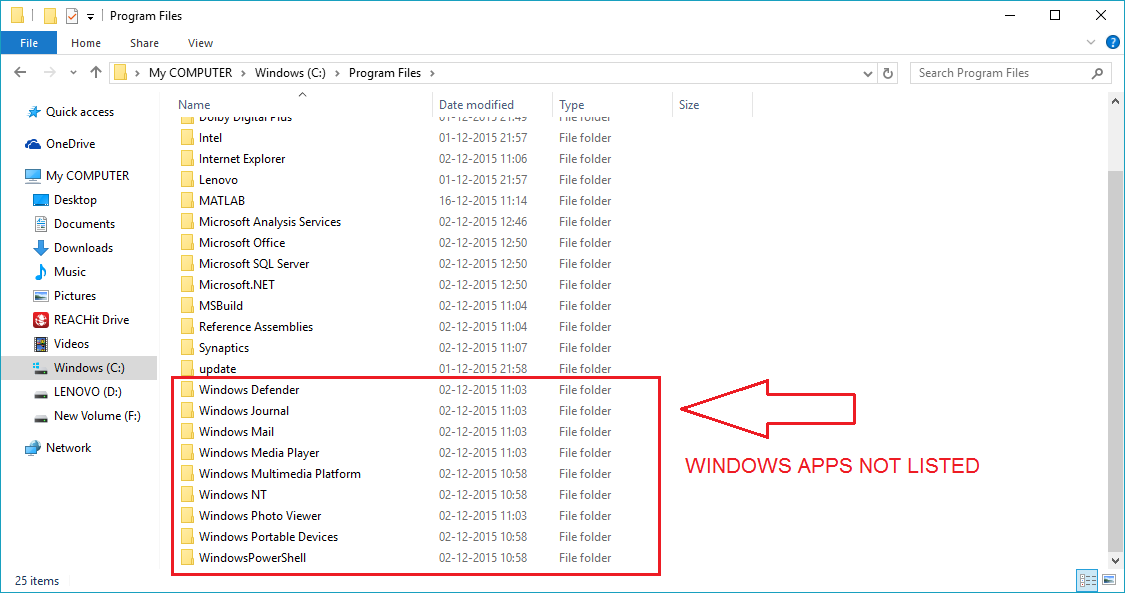Click the search magnifier in Search box
This screenshot has height=593, width=1125.
[x=1098, y=72]
